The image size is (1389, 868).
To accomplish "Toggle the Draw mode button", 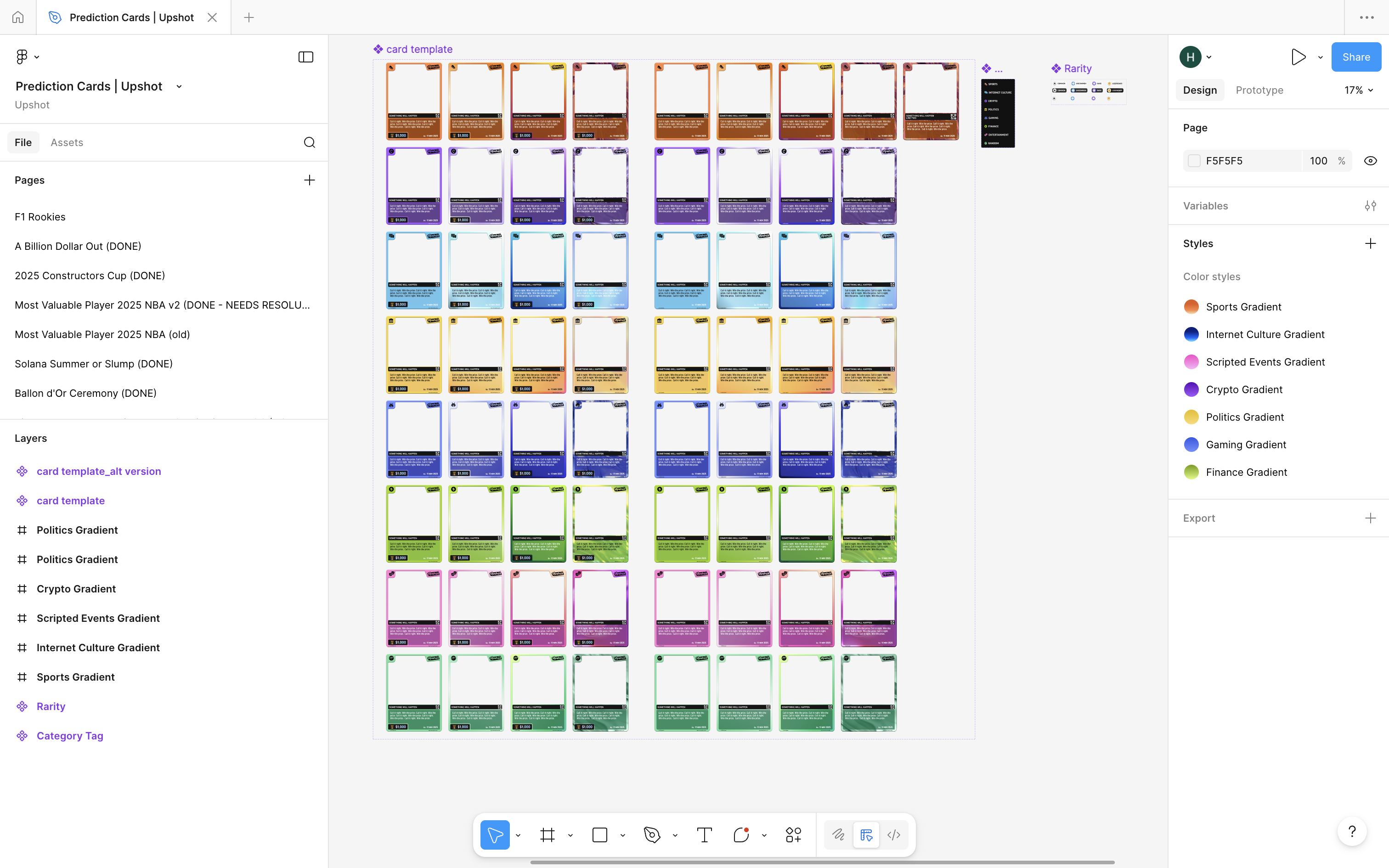I will 839,835.
